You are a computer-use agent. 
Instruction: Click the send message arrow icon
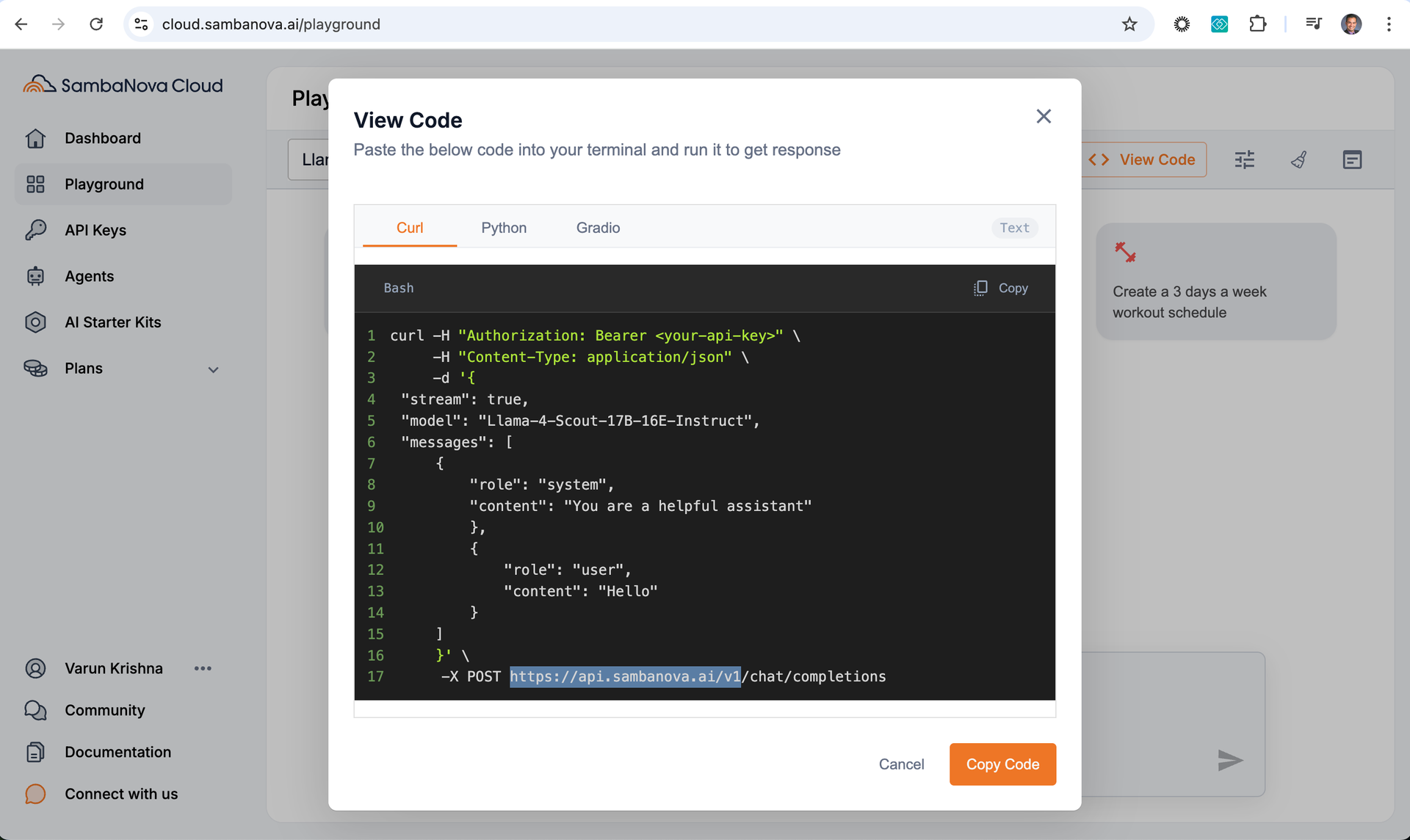pos(1229,760)
